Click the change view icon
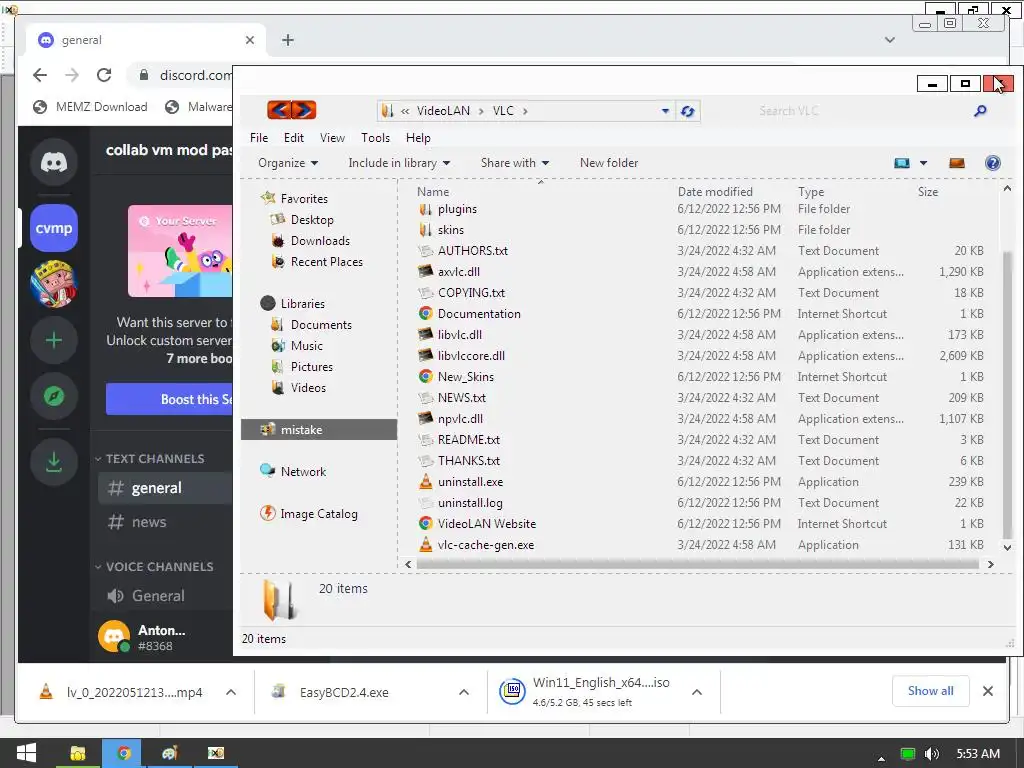The image size is (1024, 768). [902, 163]
